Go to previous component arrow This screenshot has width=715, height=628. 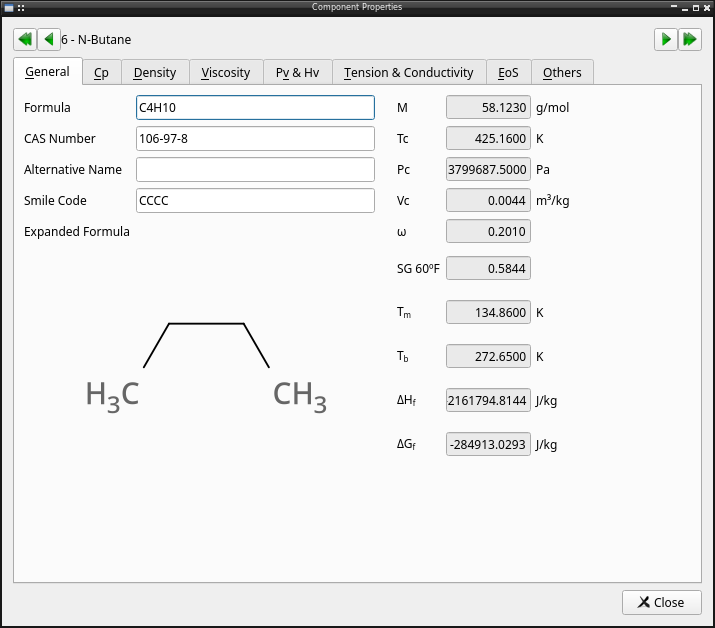[x=49, y=40]
